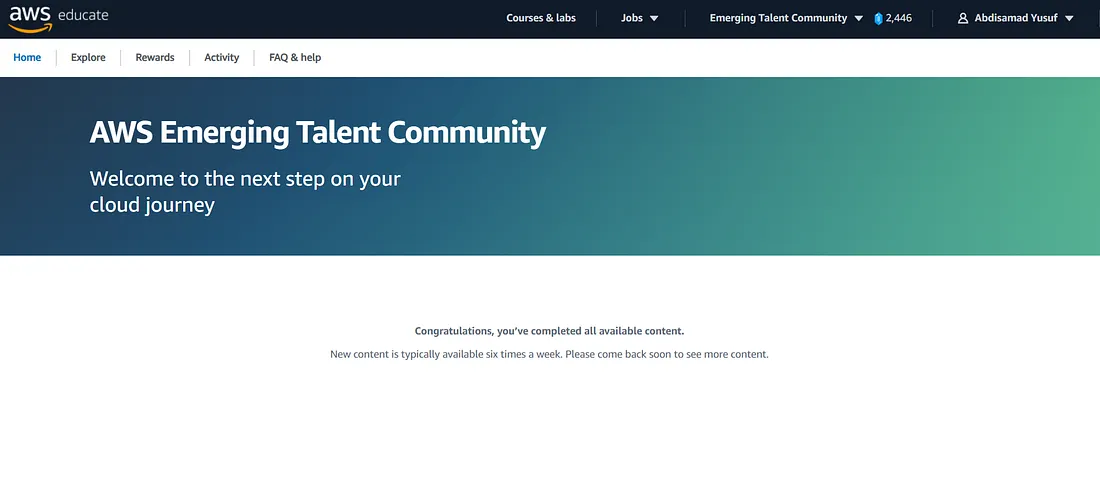This screenshot has width=1100, height=484.
Task: Open Emerging Talent Community menu
Action: [x=778, y=18]
